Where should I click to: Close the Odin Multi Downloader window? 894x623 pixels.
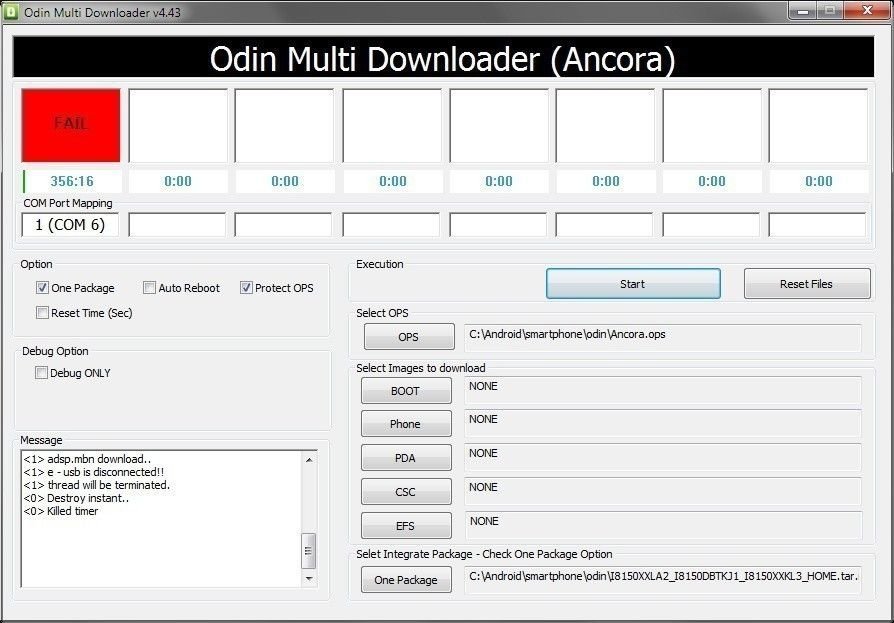[867, 11]
